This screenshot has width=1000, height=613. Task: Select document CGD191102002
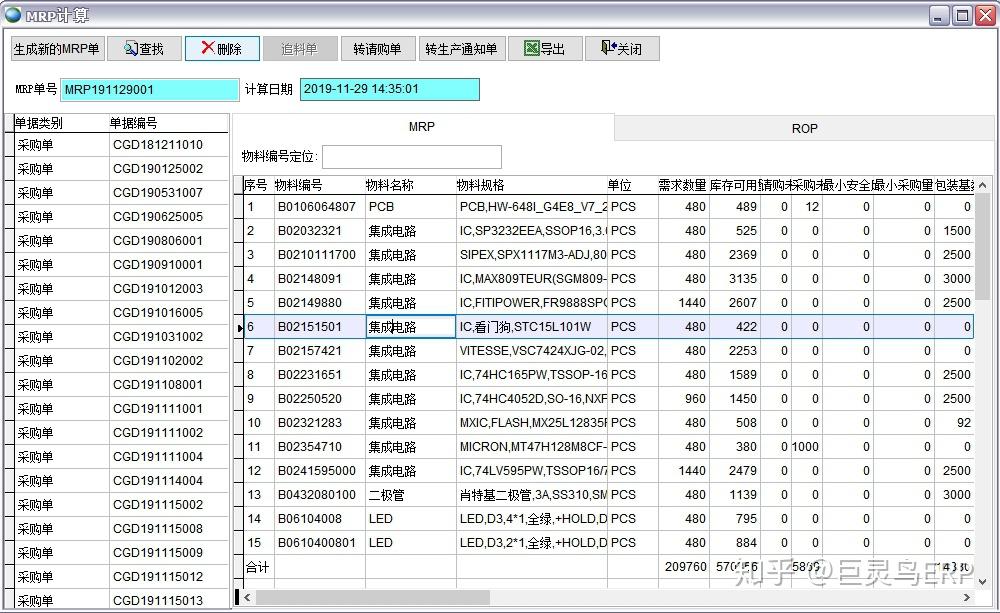click(x=158, y=361)
